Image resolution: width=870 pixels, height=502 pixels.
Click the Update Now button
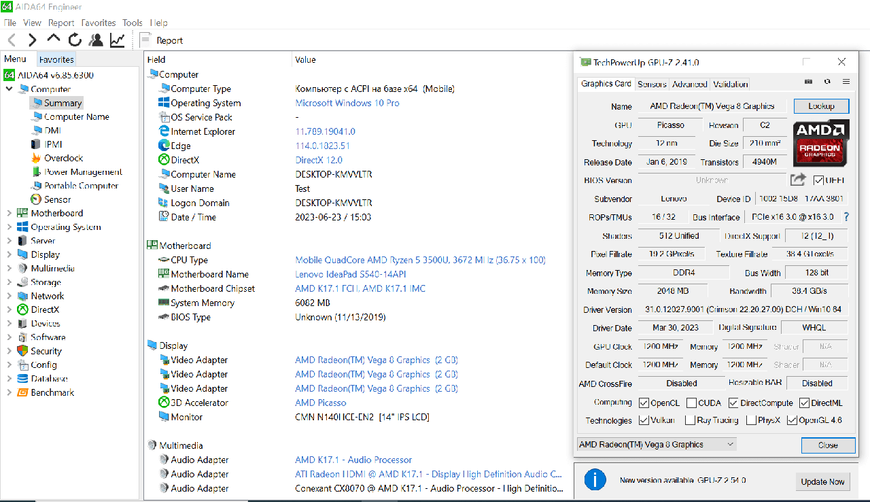(x=822, y=481)
